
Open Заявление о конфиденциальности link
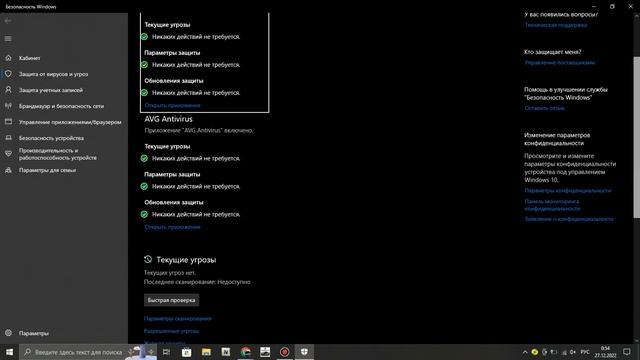(x=569, y=219)
